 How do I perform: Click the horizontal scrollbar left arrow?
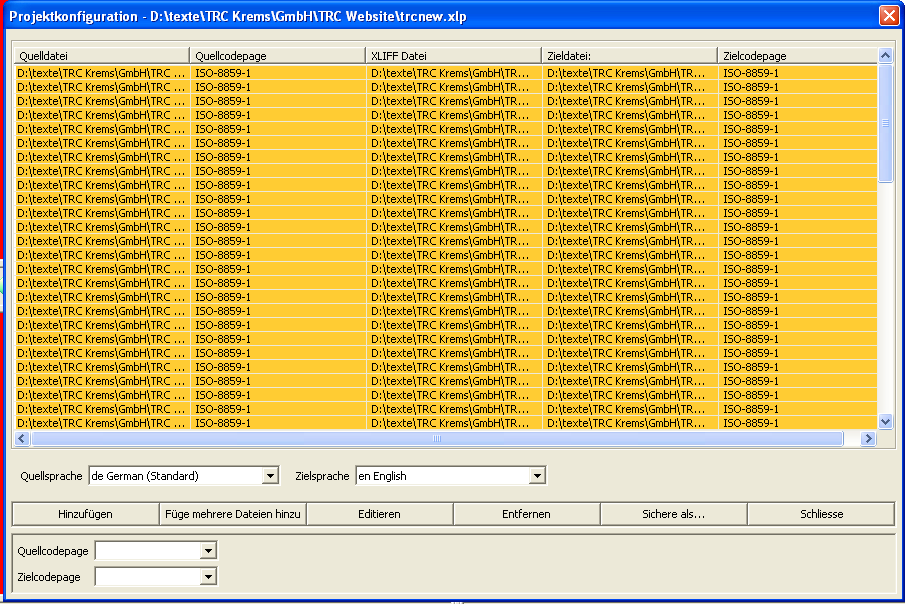click(22, 439)
